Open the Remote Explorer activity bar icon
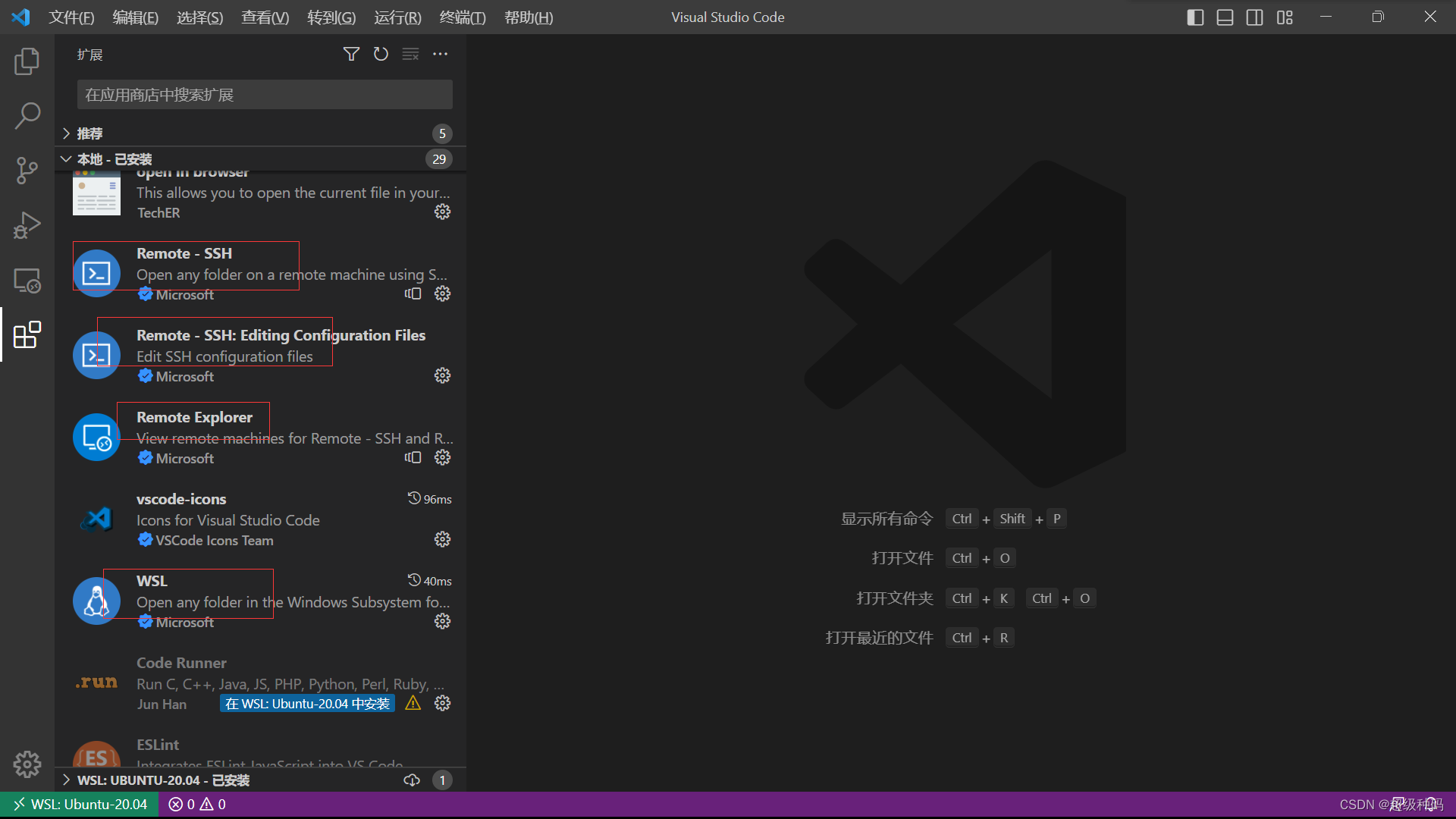This screenshot has width=1456, height=819. (27, 281)
